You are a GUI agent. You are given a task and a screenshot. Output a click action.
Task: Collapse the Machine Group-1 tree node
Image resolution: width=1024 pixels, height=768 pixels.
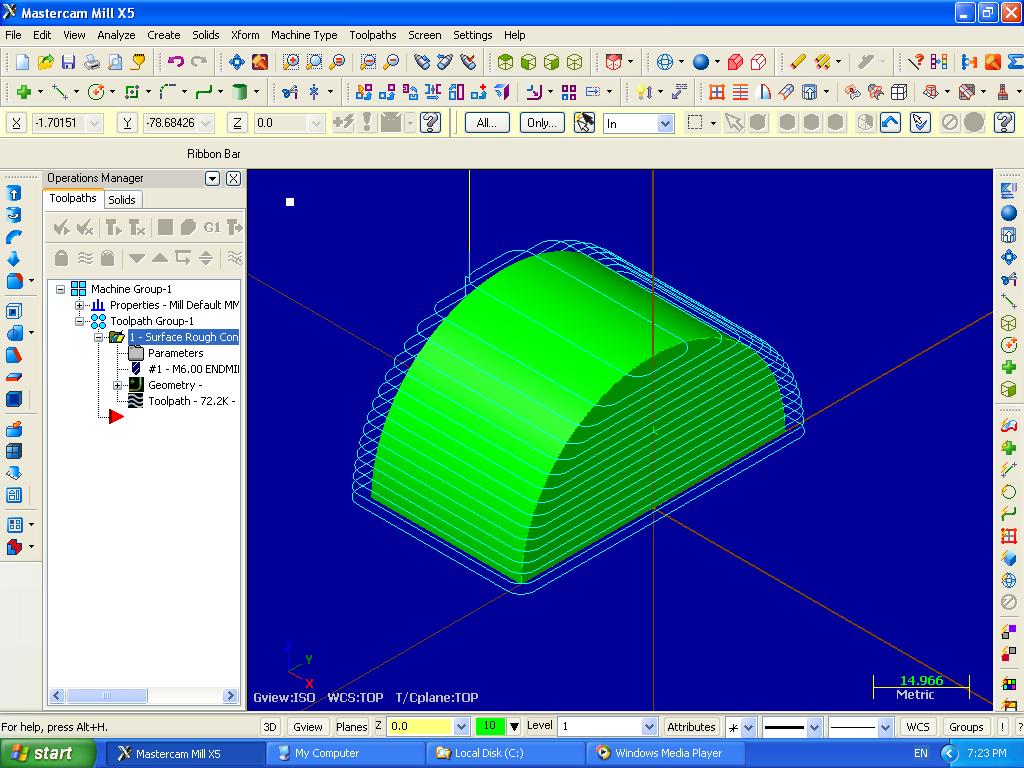pos(61,289)
